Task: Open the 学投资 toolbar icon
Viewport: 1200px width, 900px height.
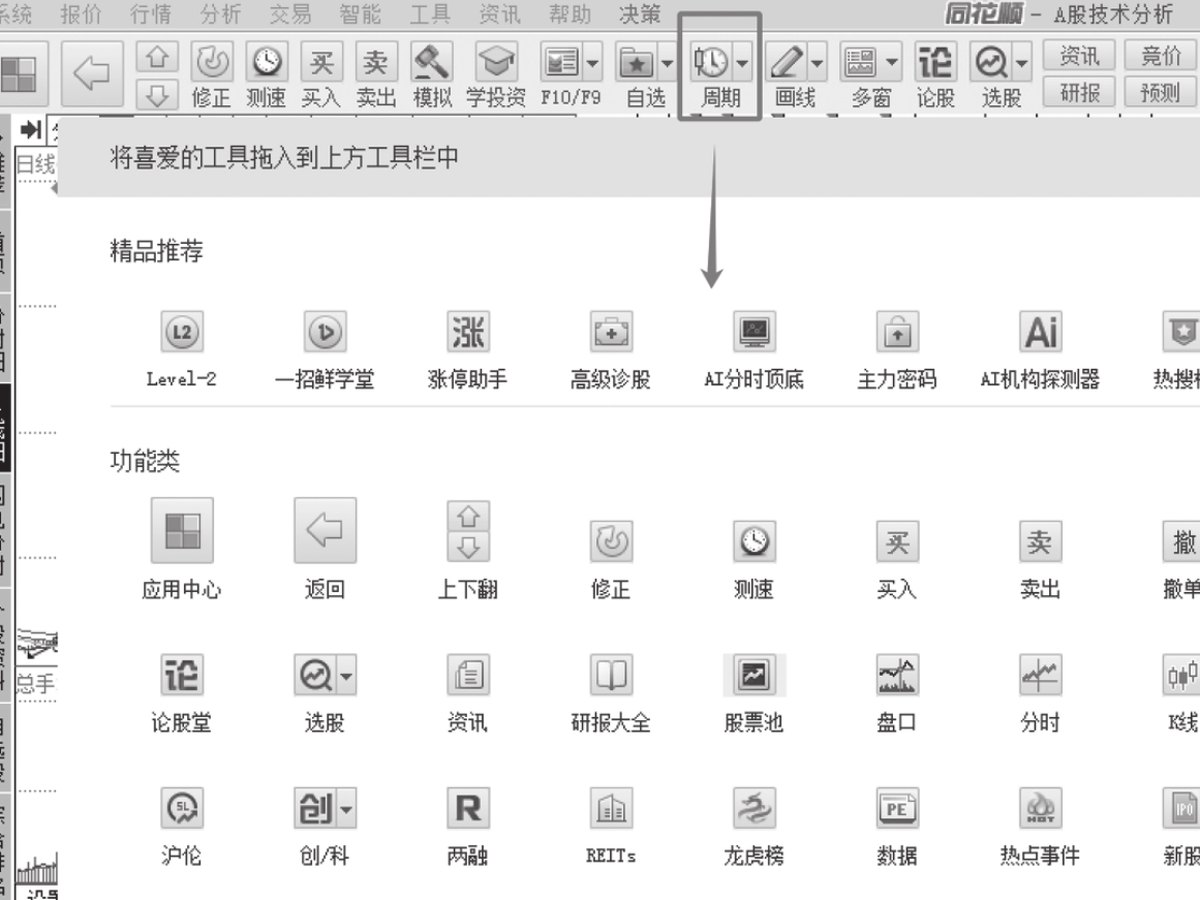Action: (496, 63)
